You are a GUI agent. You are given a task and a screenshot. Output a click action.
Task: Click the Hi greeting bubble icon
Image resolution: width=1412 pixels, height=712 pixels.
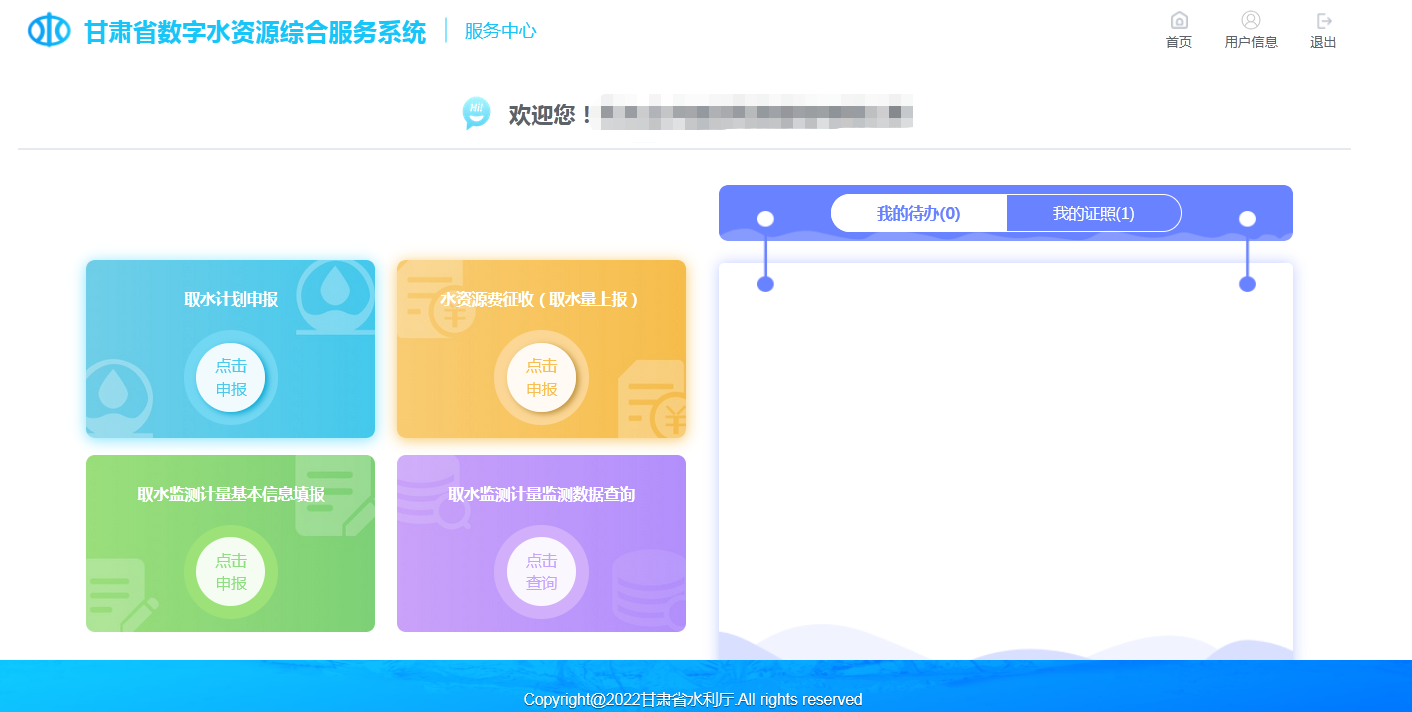476,113
